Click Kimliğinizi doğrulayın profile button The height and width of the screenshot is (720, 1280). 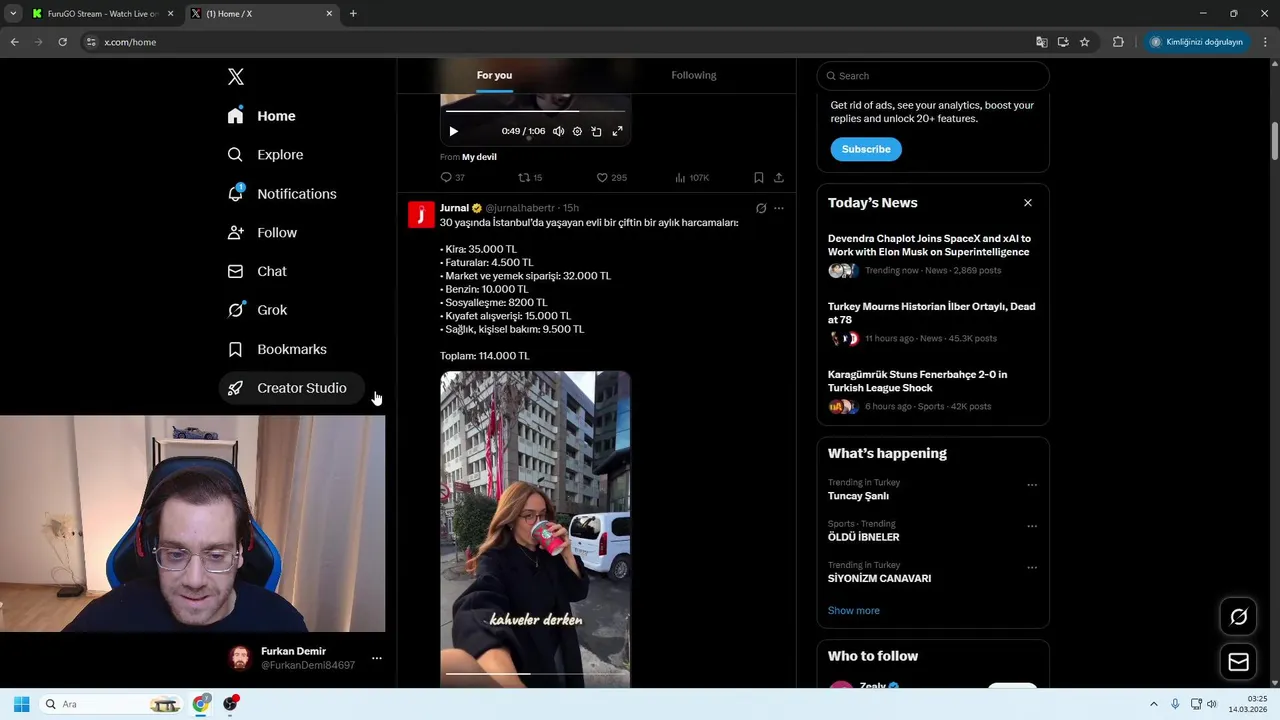[1196, 42]
